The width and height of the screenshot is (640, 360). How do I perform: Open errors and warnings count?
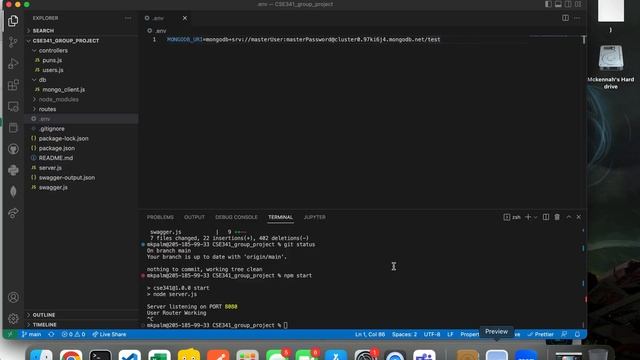(x=73, y=334)
